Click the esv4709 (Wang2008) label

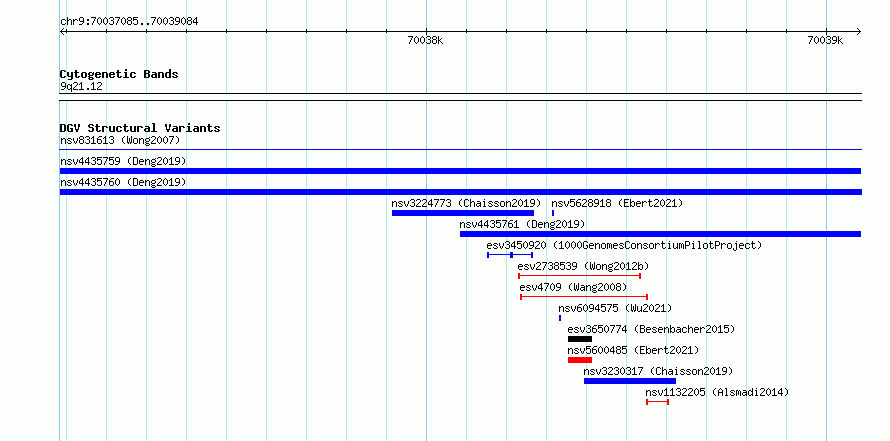tap(573, 287)
